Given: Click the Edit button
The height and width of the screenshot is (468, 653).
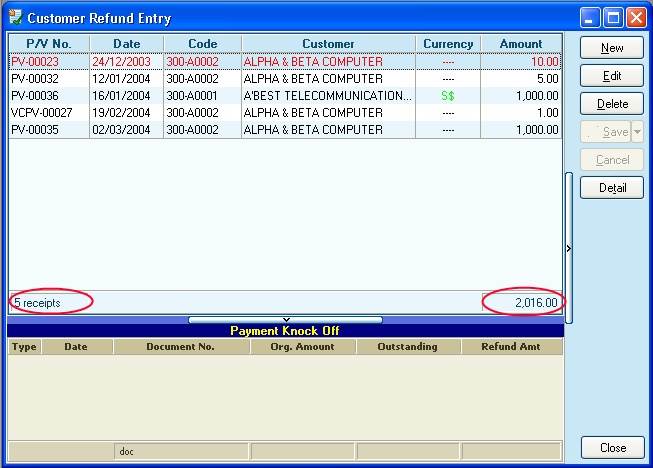Looking at the screenshot, I should (612, 76).
